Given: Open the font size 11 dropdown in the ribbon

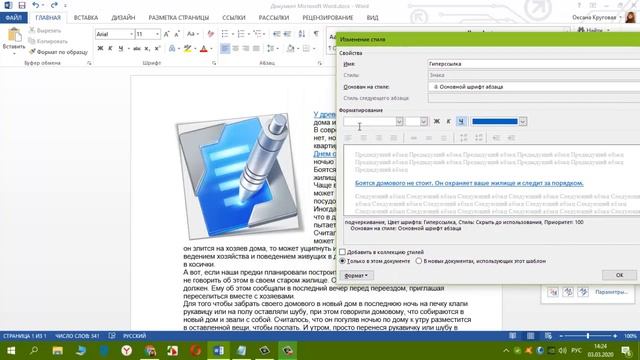Looking at the screenshot, I should coord(157,34).
